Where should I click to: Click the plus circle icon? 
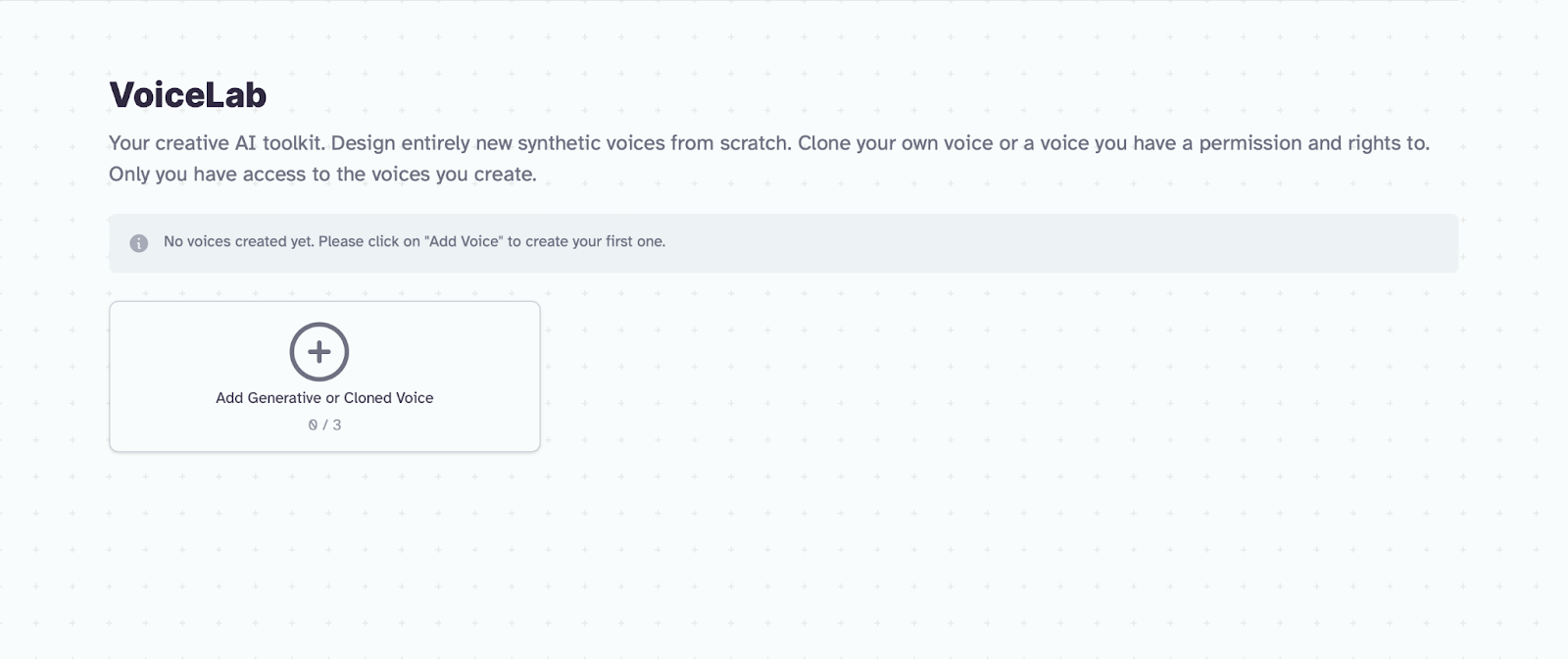pyautogui.click(x=319, y=351)
